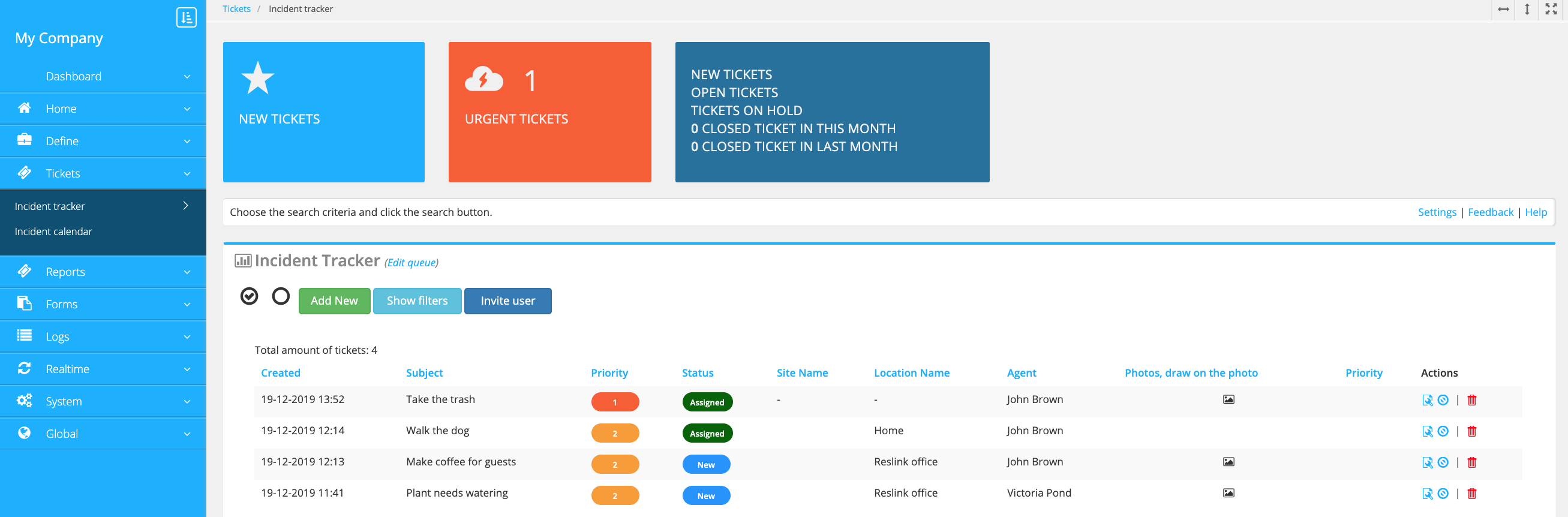The width and height of the screenshot is (1568, 517).
Task: Expand the System menu chevron
Action: pyautogui.click(x=187, y=401)
